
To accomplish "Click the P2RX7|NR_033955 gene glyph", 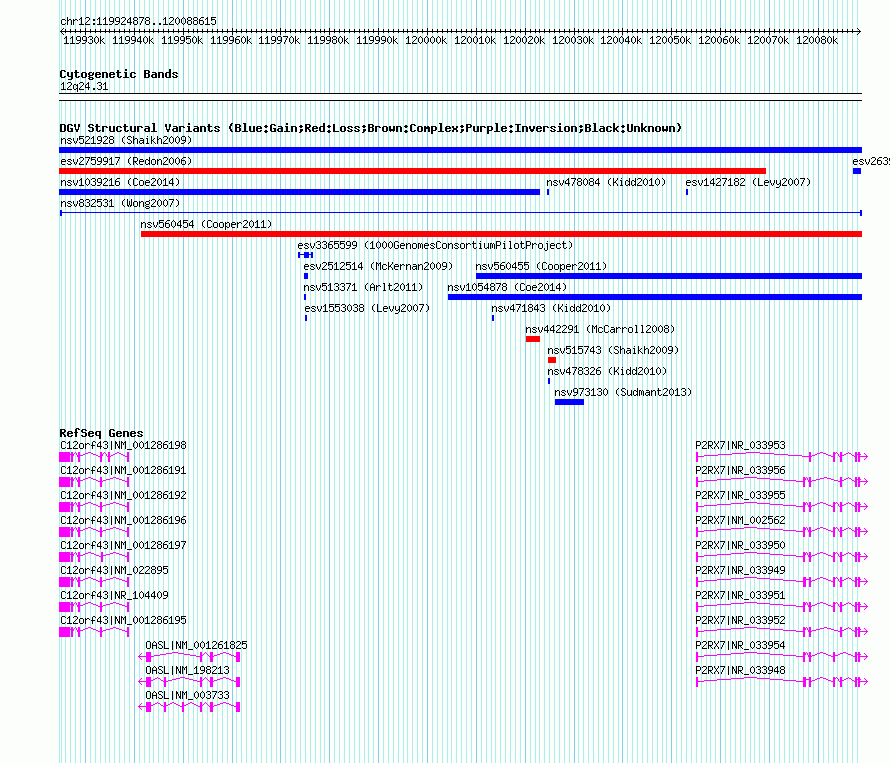I will pyautogui.click(x=782, y=507).
